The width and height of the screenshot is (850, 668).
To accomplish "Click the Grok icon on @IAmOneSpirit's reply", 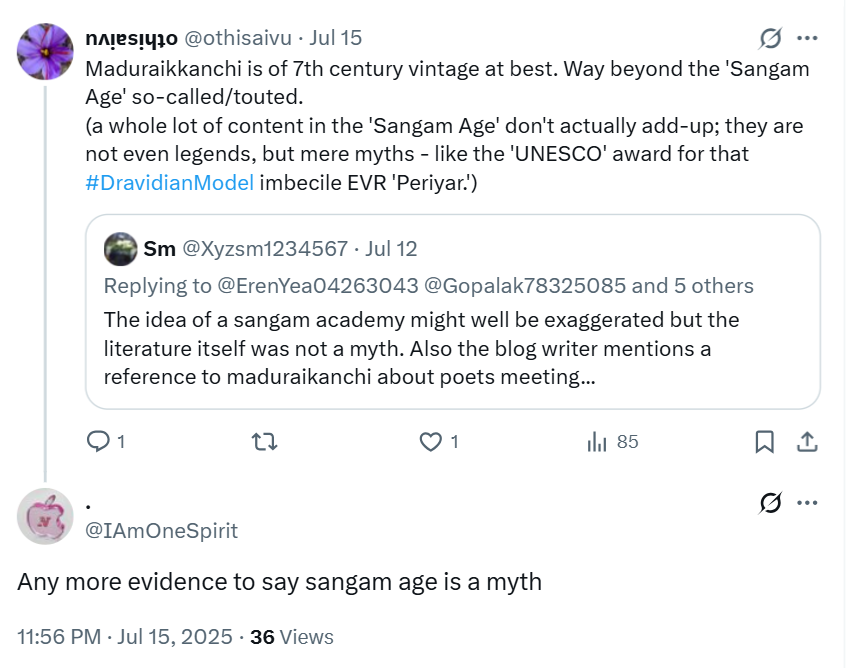I will [770, 503].
